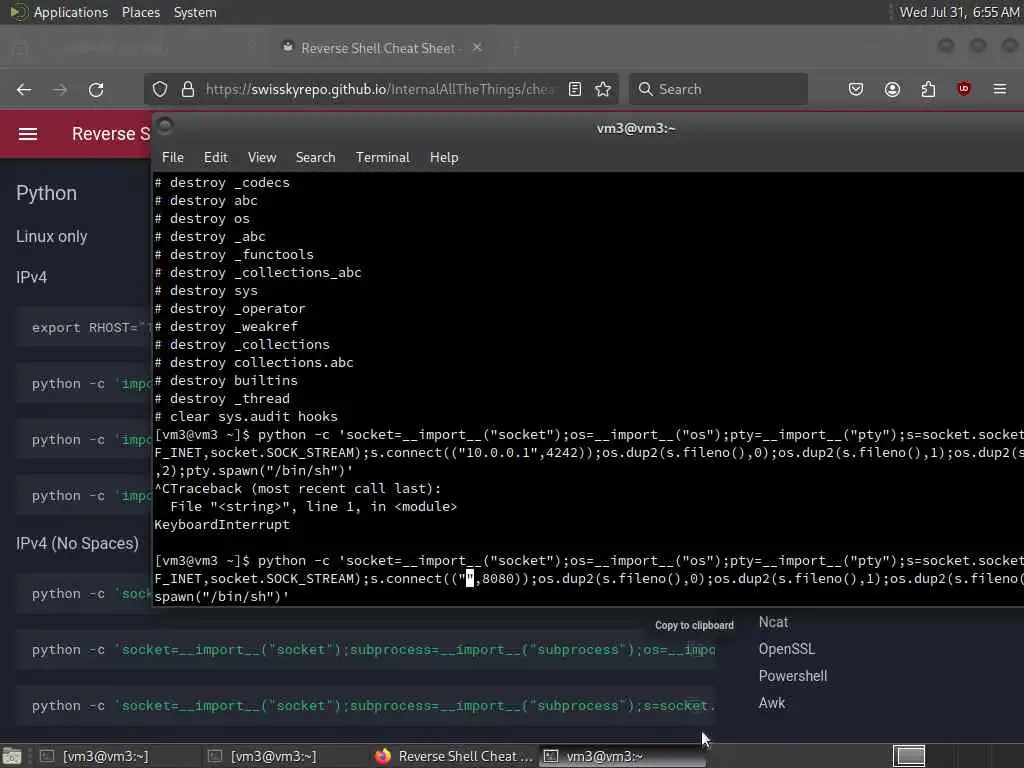Viewport: 1024px width, 768px height.
Task: Click Copy to clipboard button
Action: click(694, 625)
